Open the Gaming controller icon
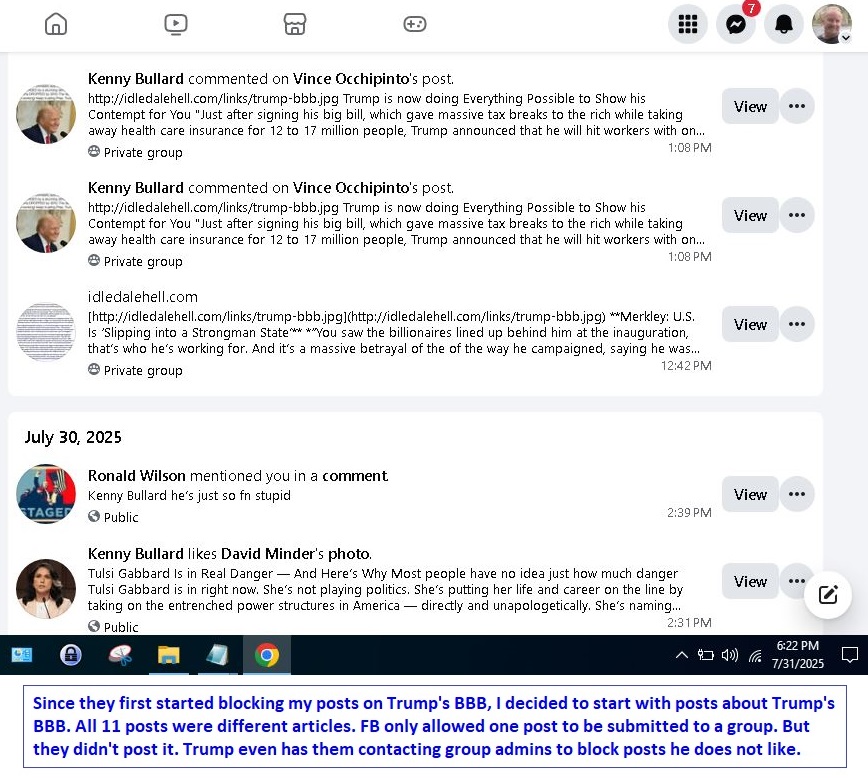 point(415,25)
